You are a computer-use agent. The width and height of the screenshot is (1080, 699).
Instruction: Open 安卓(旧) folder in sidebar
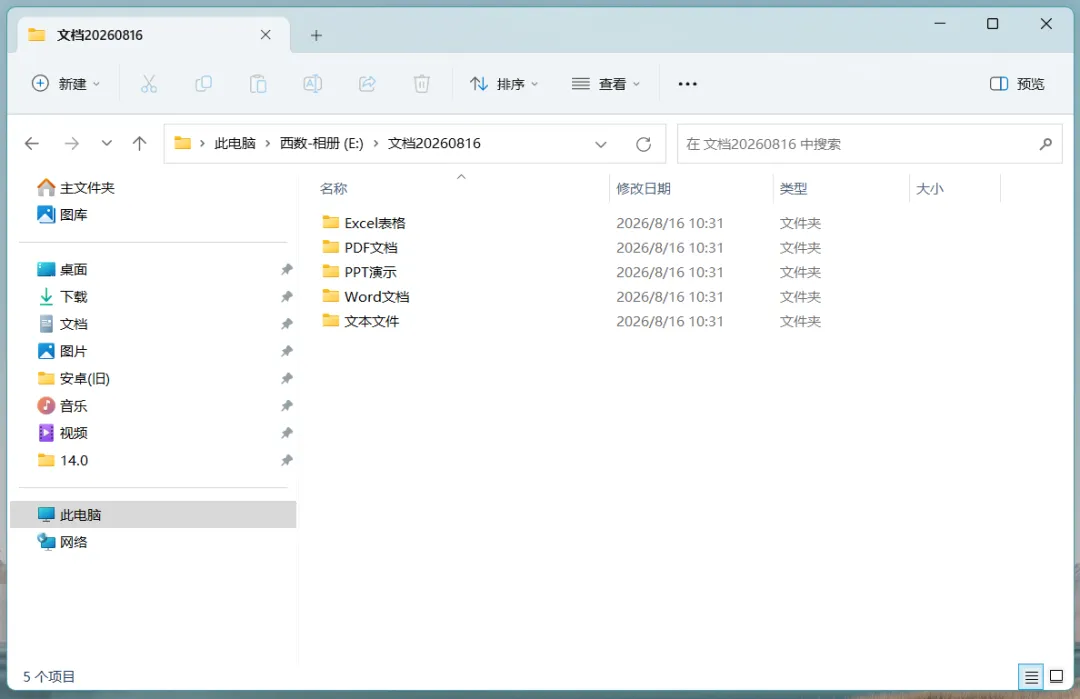(x=74, y=379)
